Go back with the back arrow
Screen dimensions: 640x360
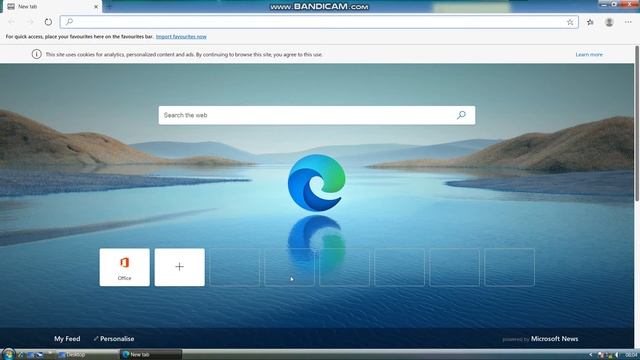coord(12,22)
